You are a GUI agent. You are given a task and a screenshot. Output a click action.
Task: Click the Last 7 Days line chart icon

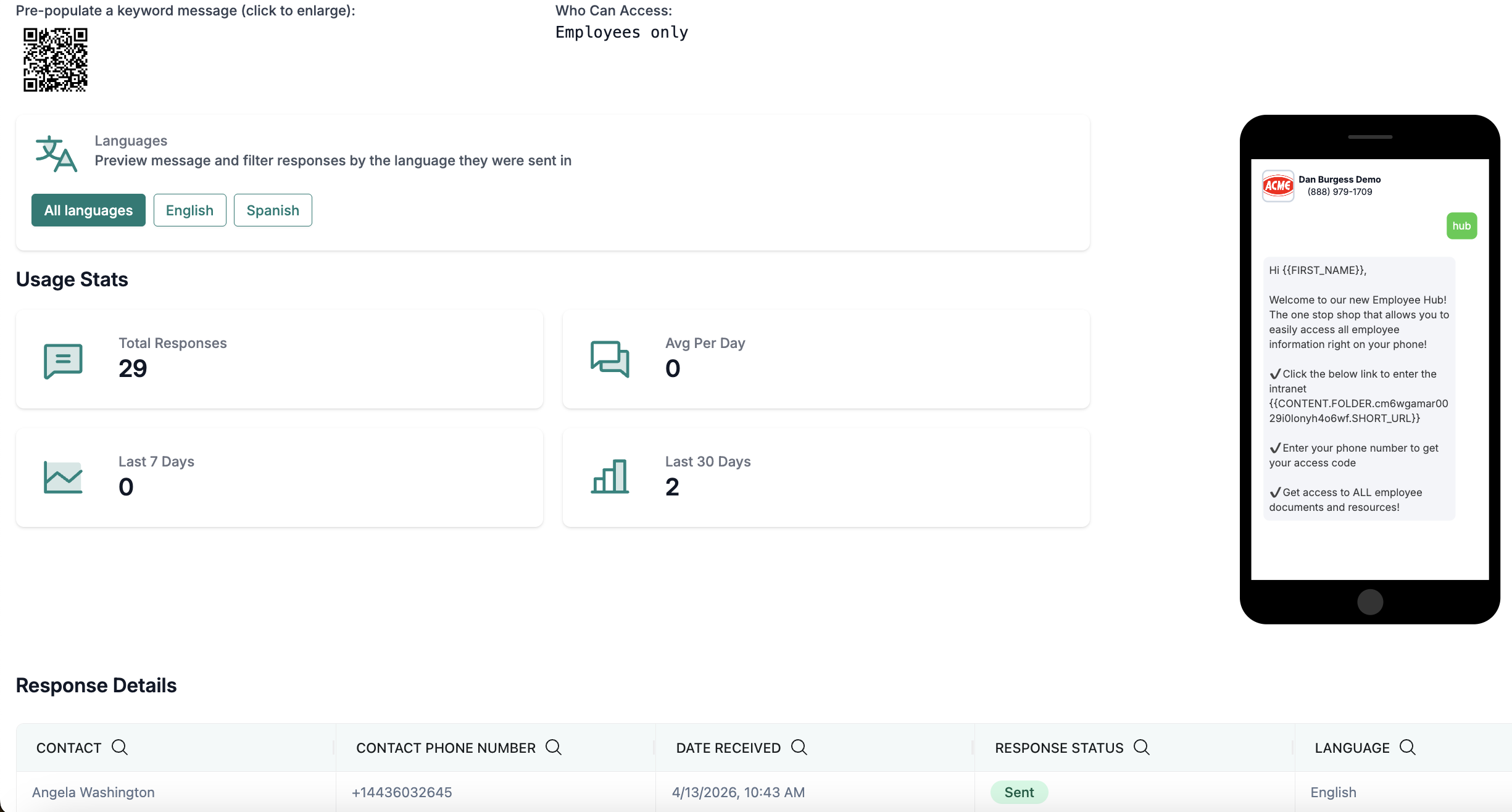pyautogui.click(x=63, y=477)
